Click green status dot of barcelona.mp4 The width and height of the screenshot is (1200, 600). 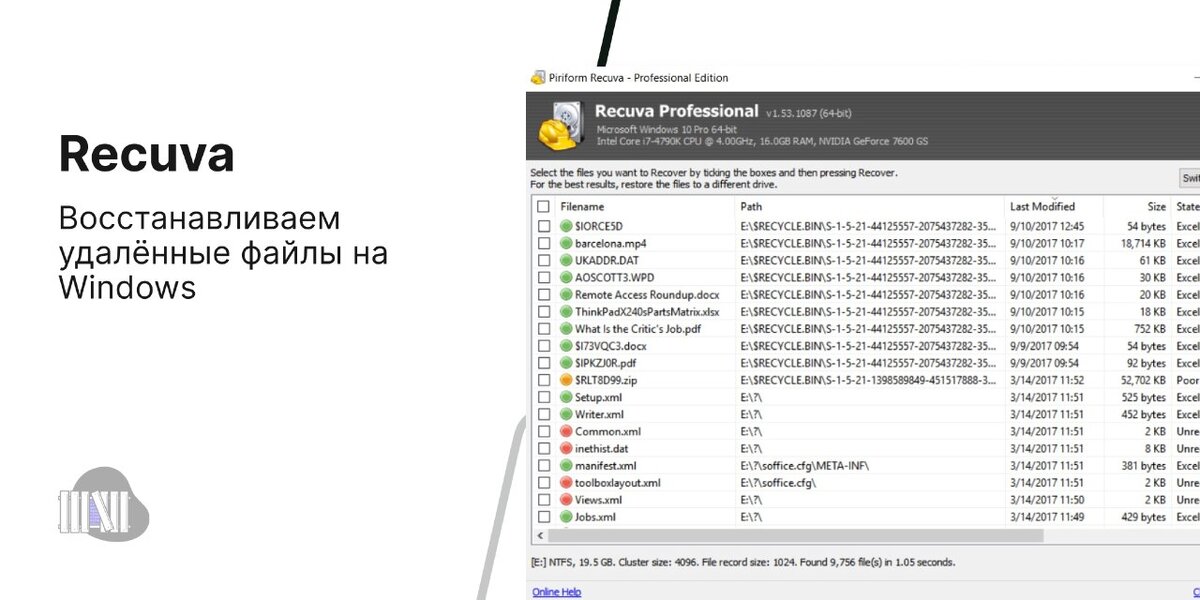pos(566,243)
